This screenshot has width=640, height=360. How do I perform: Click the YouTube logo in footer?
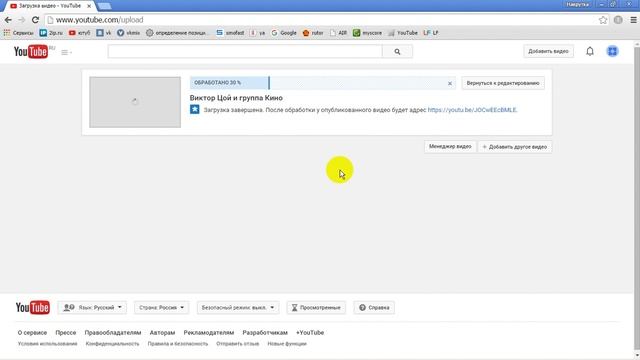point(33,307)
